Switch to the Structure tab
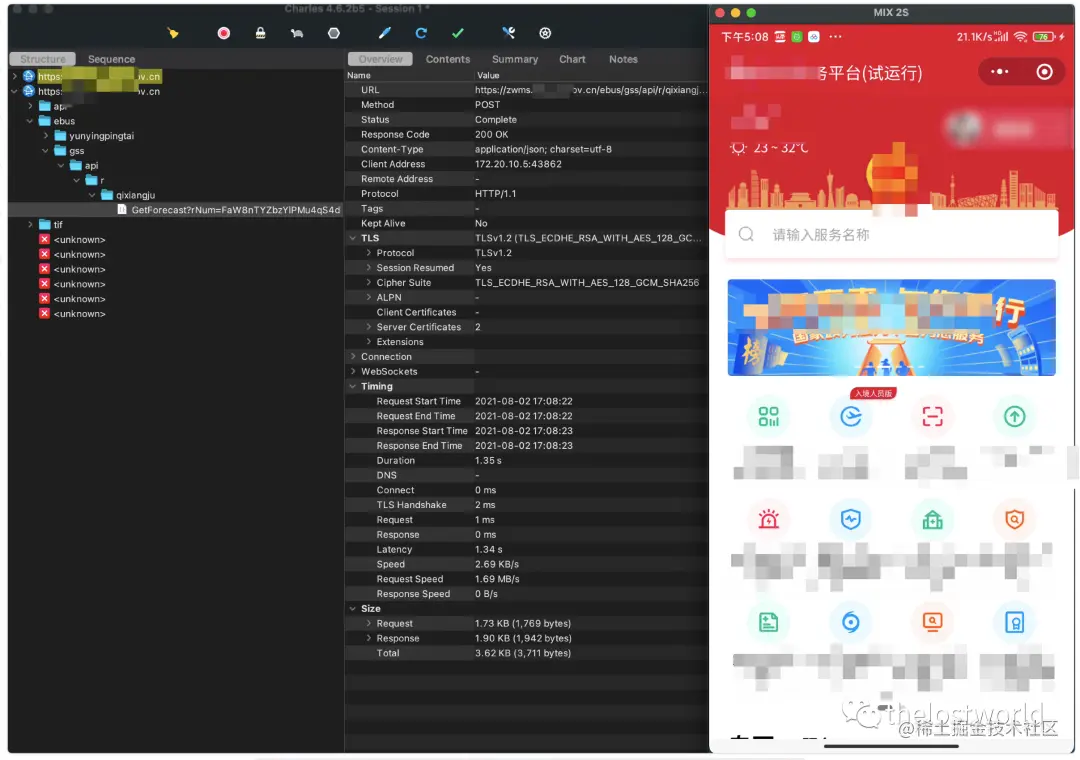 (43, 59)
